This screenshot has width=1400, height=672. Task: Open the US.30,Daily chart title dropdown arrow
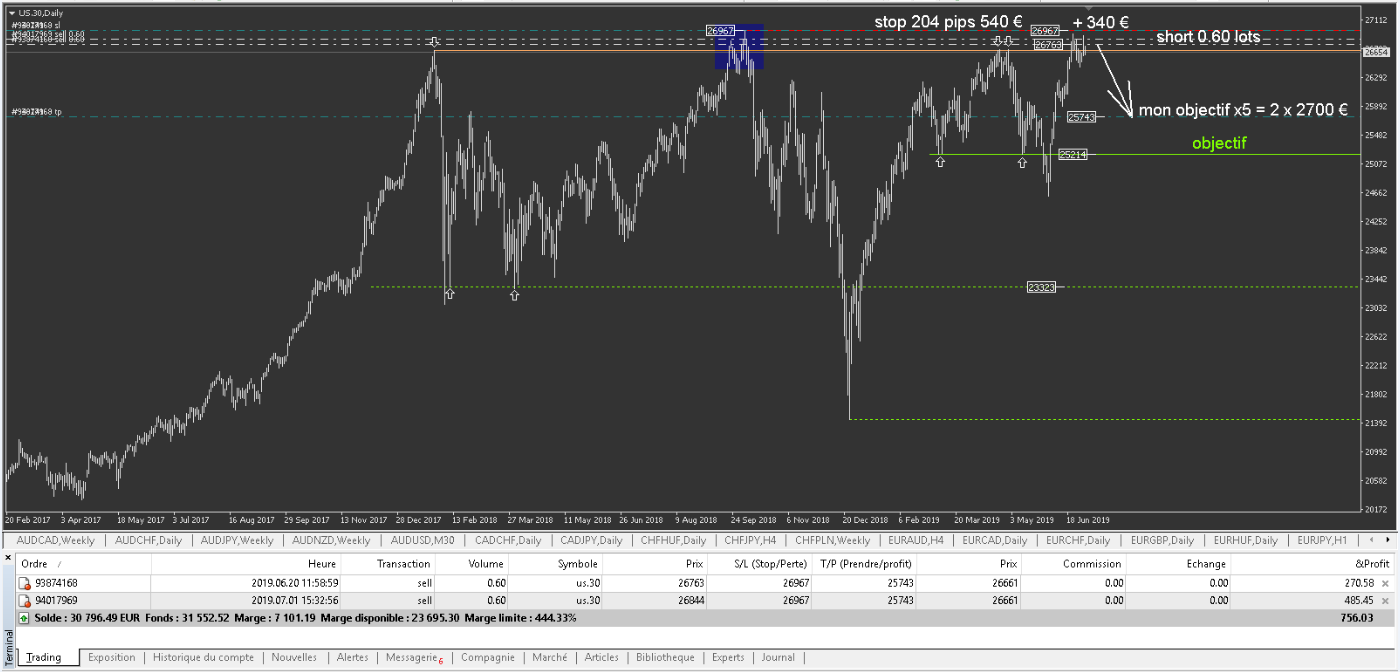click(11, 12)
